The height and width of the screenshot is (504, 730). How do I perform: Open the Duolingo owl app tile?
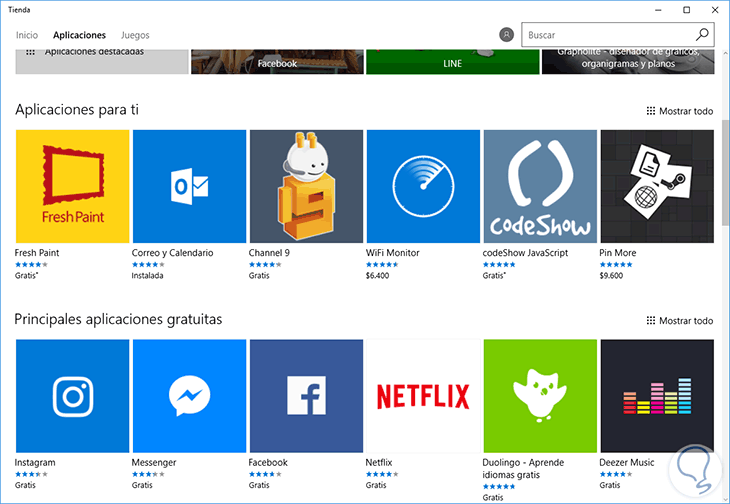540,396
